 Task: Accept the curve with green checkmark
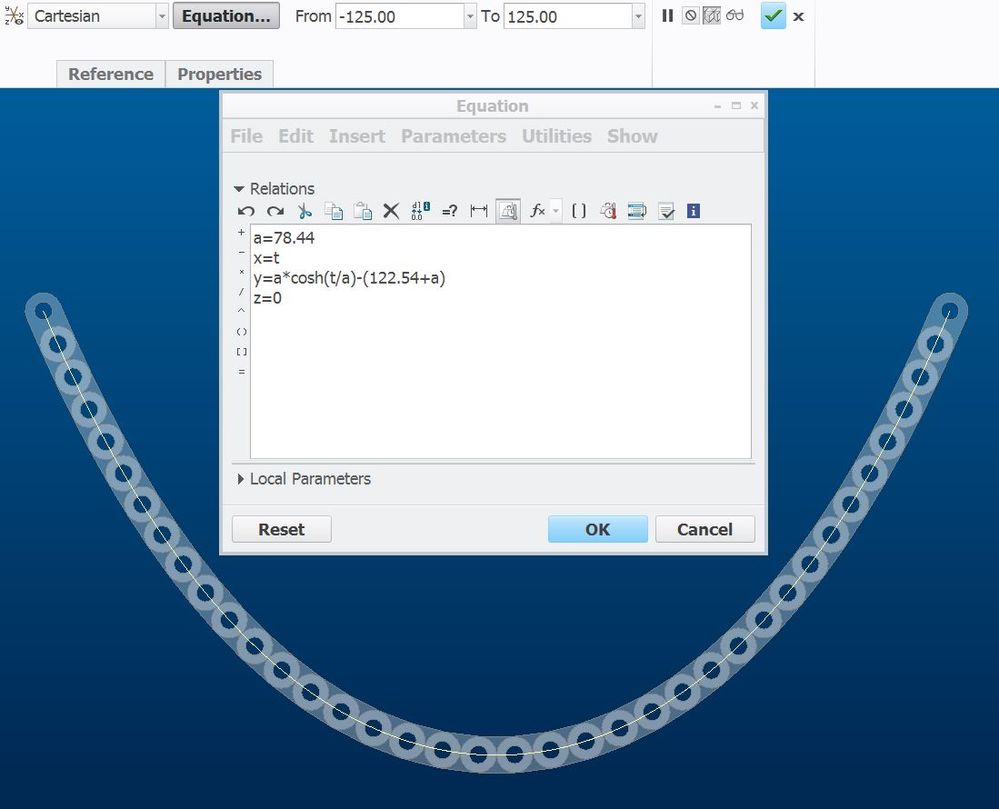point(773,16)
